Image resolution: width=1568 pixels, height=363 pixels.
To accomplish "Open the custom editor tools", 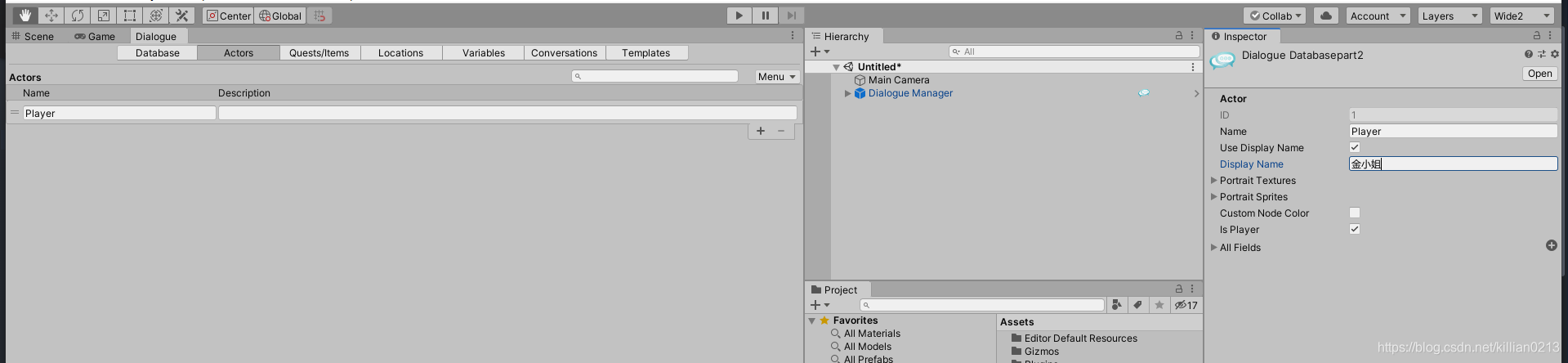I will [182, 16].
